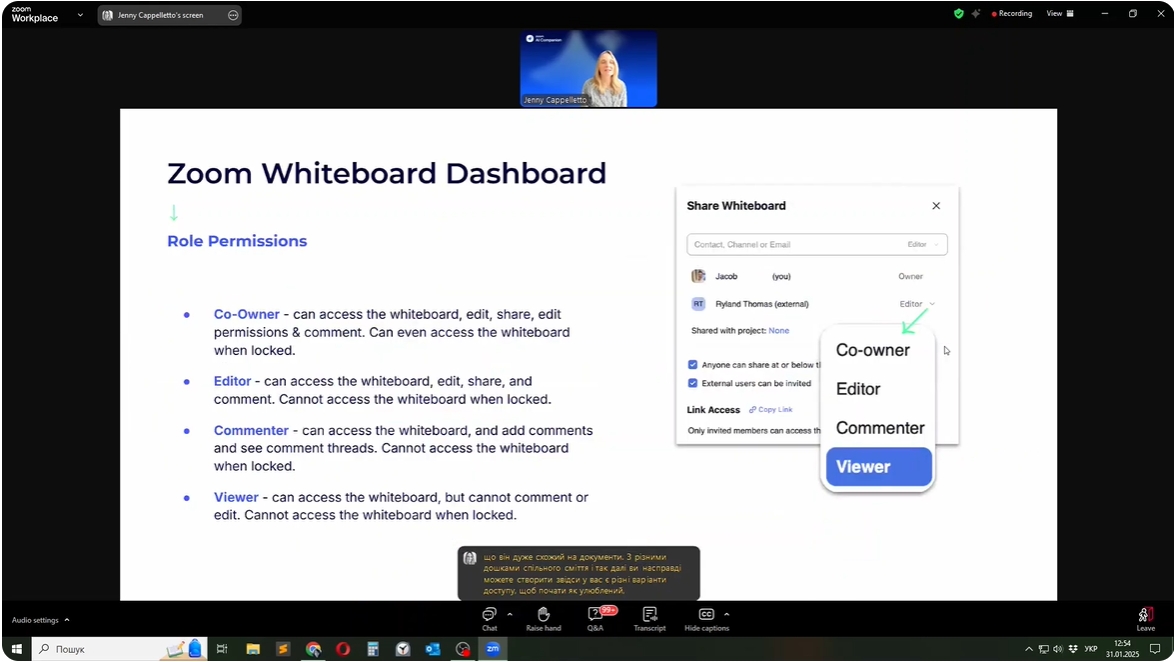The image size is (1174, 662).
Task: Select Editor role in dropdown list
Action: 858,389
